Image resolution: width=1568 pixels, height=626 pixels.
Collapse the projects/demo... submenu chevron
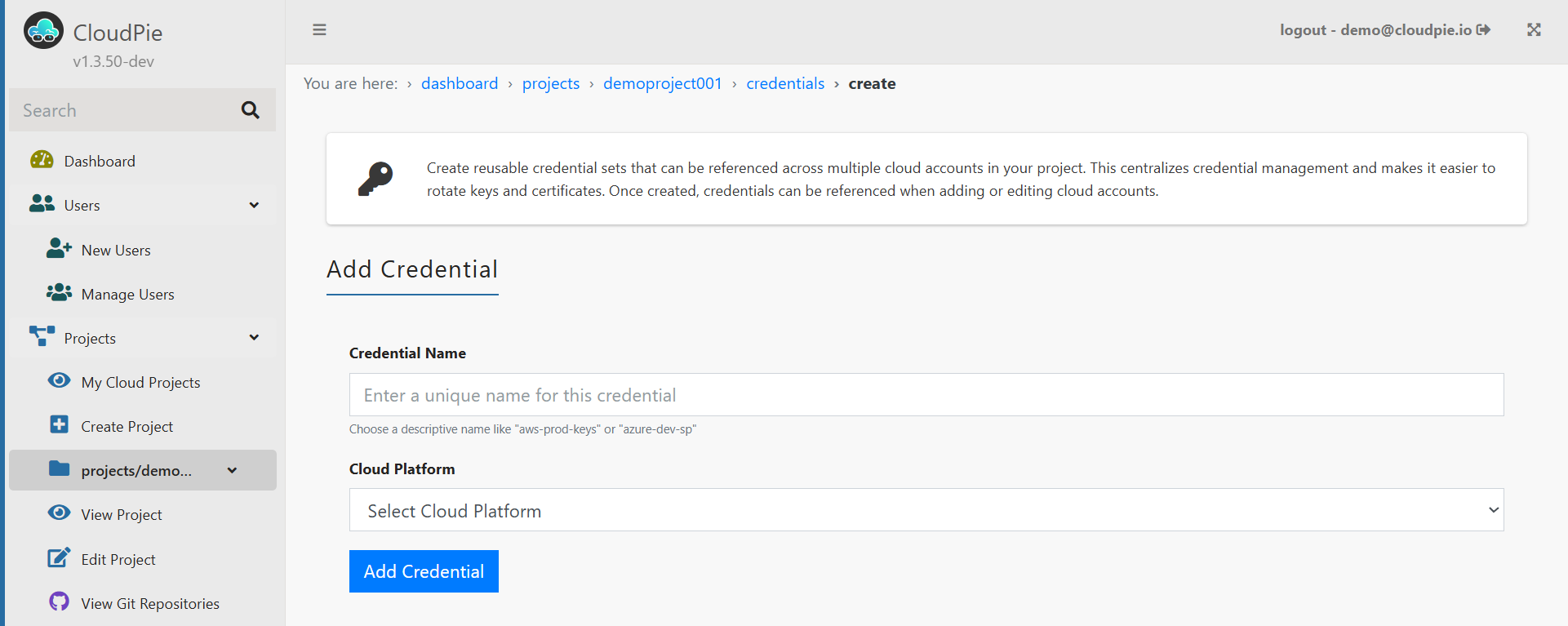coord(232,470)
